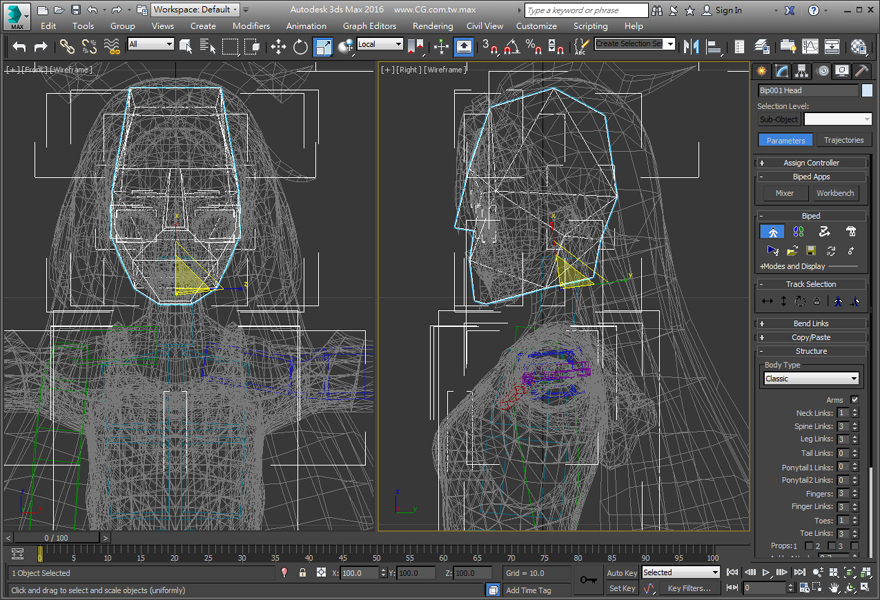Viewport: 880px width, 600px height.
Task: Open the Select by Name dialog
Action: pos(208,47)
